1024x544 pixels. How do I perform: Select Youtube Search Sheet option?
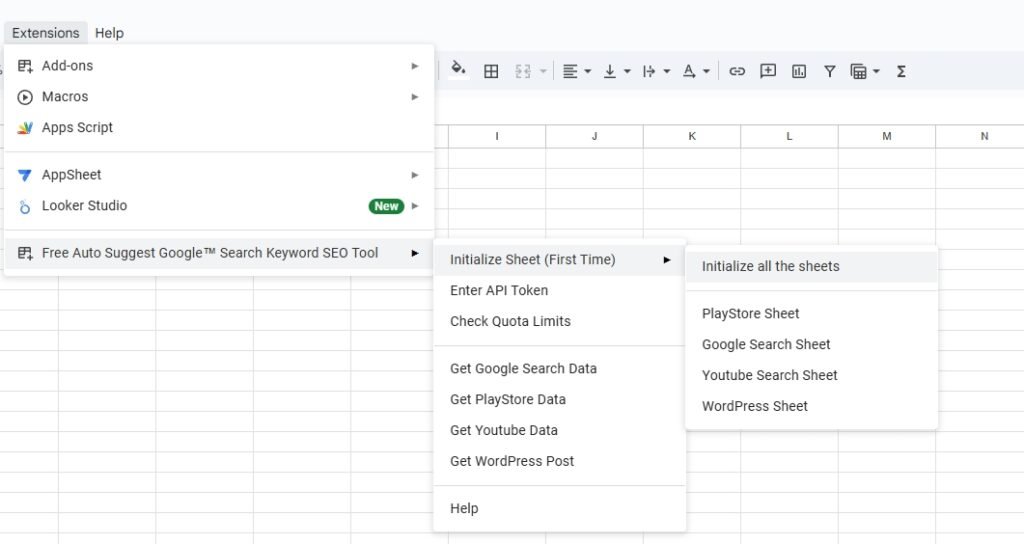[812, 376]
